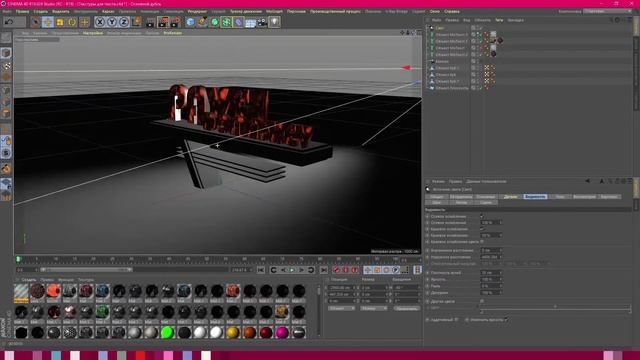The height and width of the screenshot is (360, 640).
Task: Select the bright green material sphere
Action: pos(167,333)
